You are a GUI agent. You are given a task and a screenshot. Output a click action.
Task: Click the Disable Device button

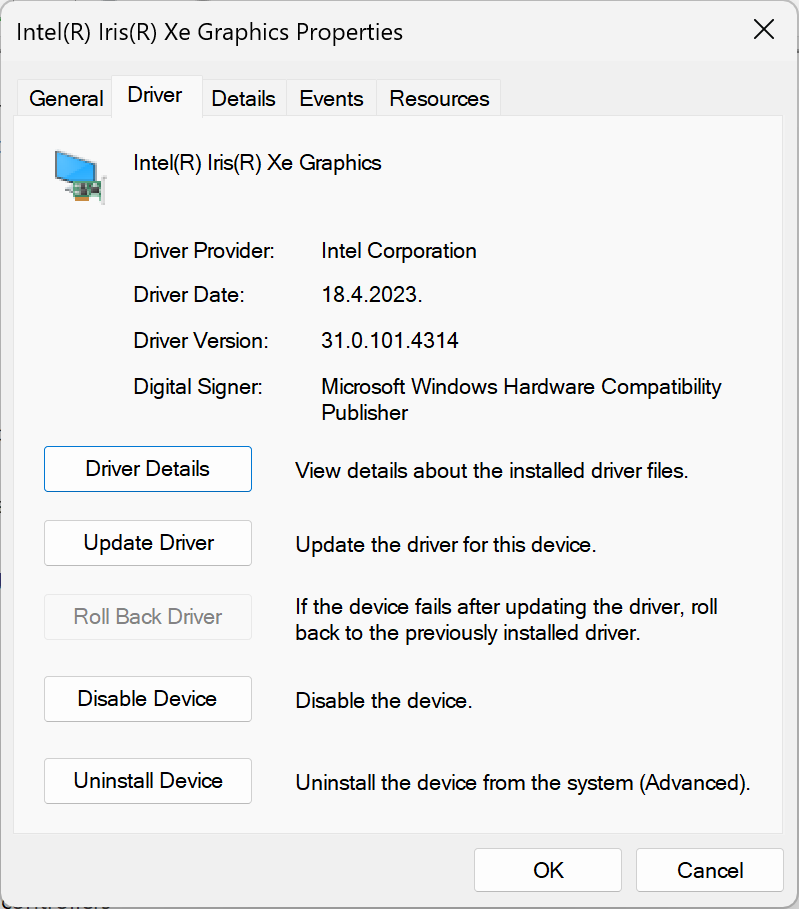148,699
